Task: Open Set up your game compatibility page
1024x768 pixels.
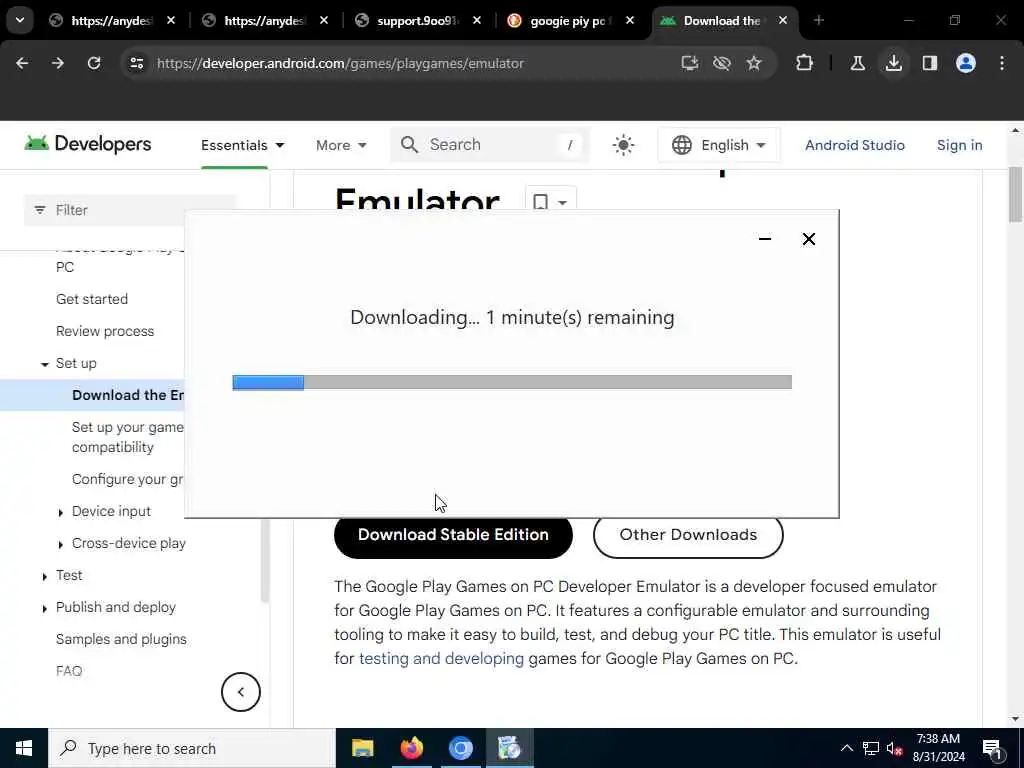Action: pos(127,437)
